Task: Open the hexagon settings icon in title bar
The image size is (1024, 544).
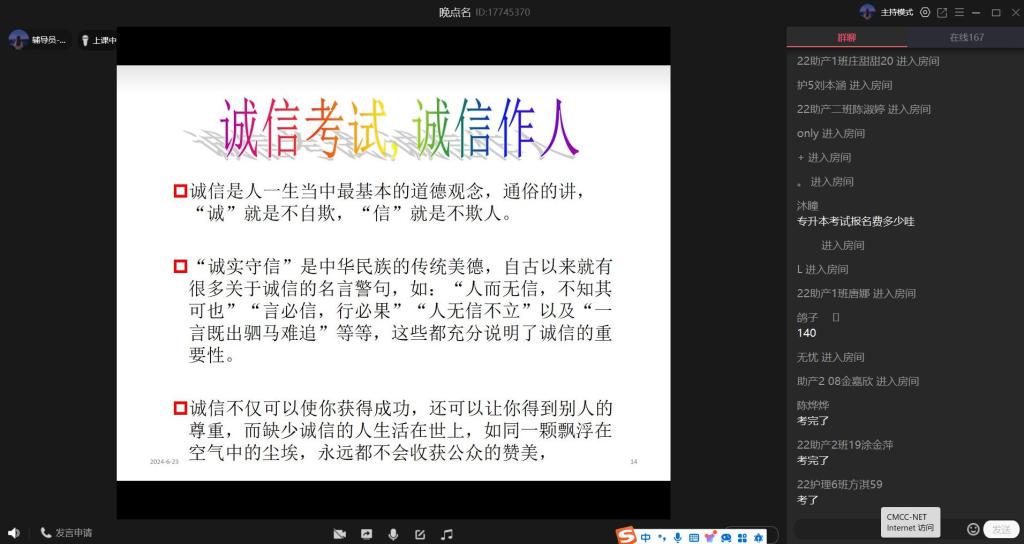Action: [x=925, y=12]
